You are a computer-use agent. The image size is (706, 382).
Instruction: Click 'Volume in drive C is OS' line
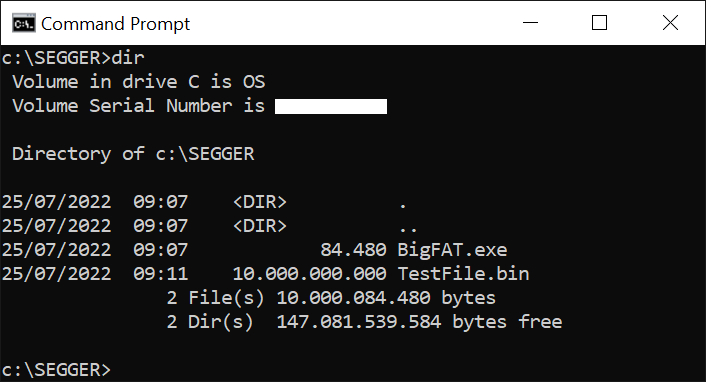tap(139, 82)
